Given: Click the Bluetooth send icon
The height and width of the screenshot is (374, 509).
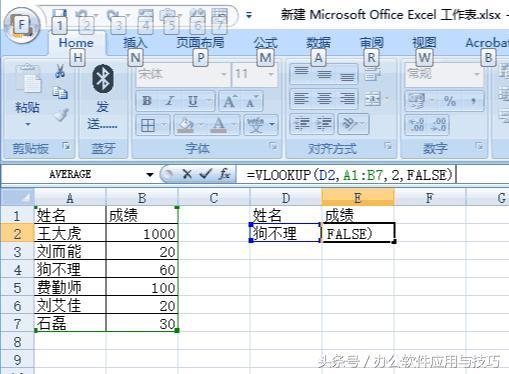Looking at the screenshot, I should tap(103, 79).
